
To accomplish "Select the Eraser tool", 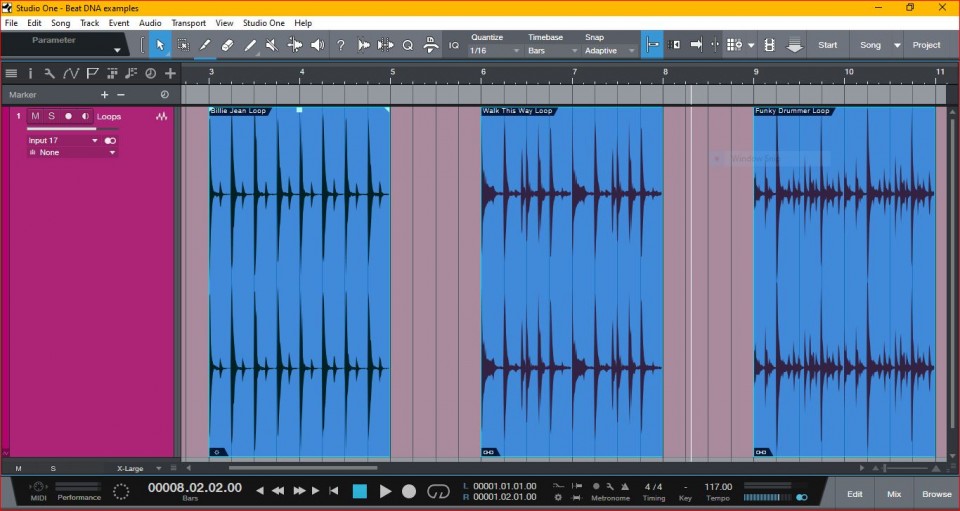I will (x=227, y=45).
